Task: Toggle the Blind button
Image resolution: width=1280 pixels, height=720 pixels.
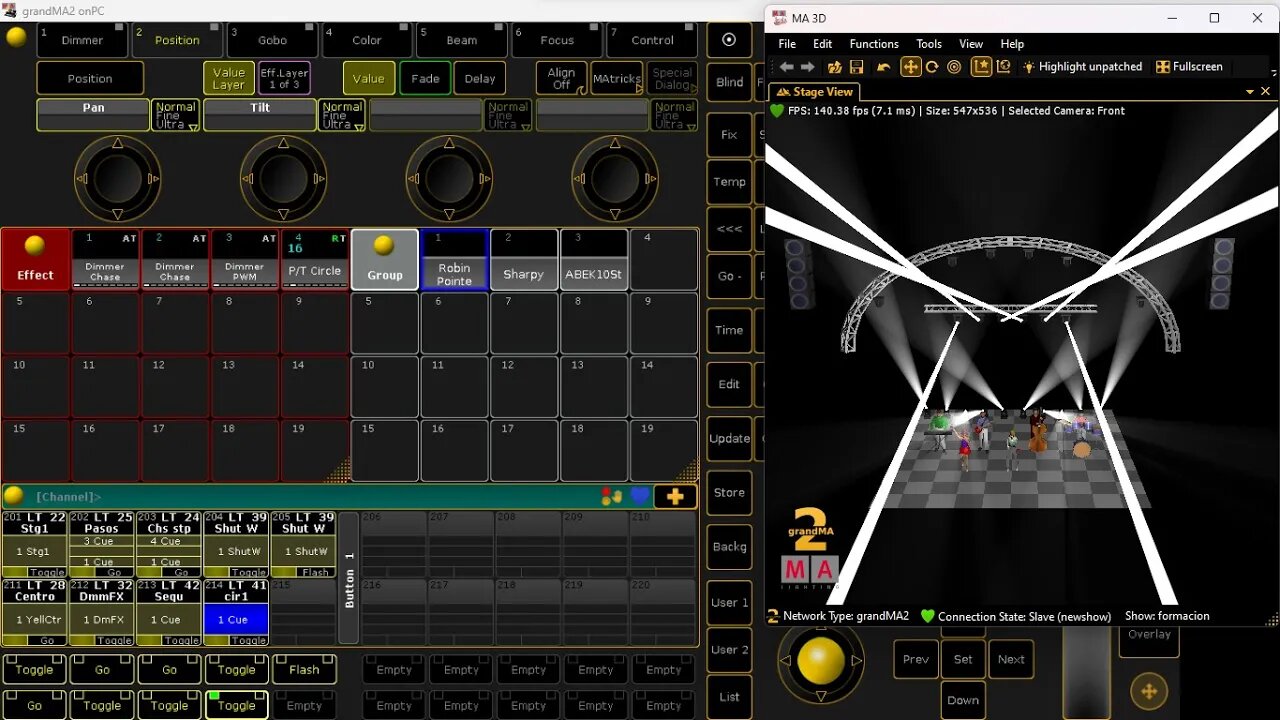Action: 729,82
